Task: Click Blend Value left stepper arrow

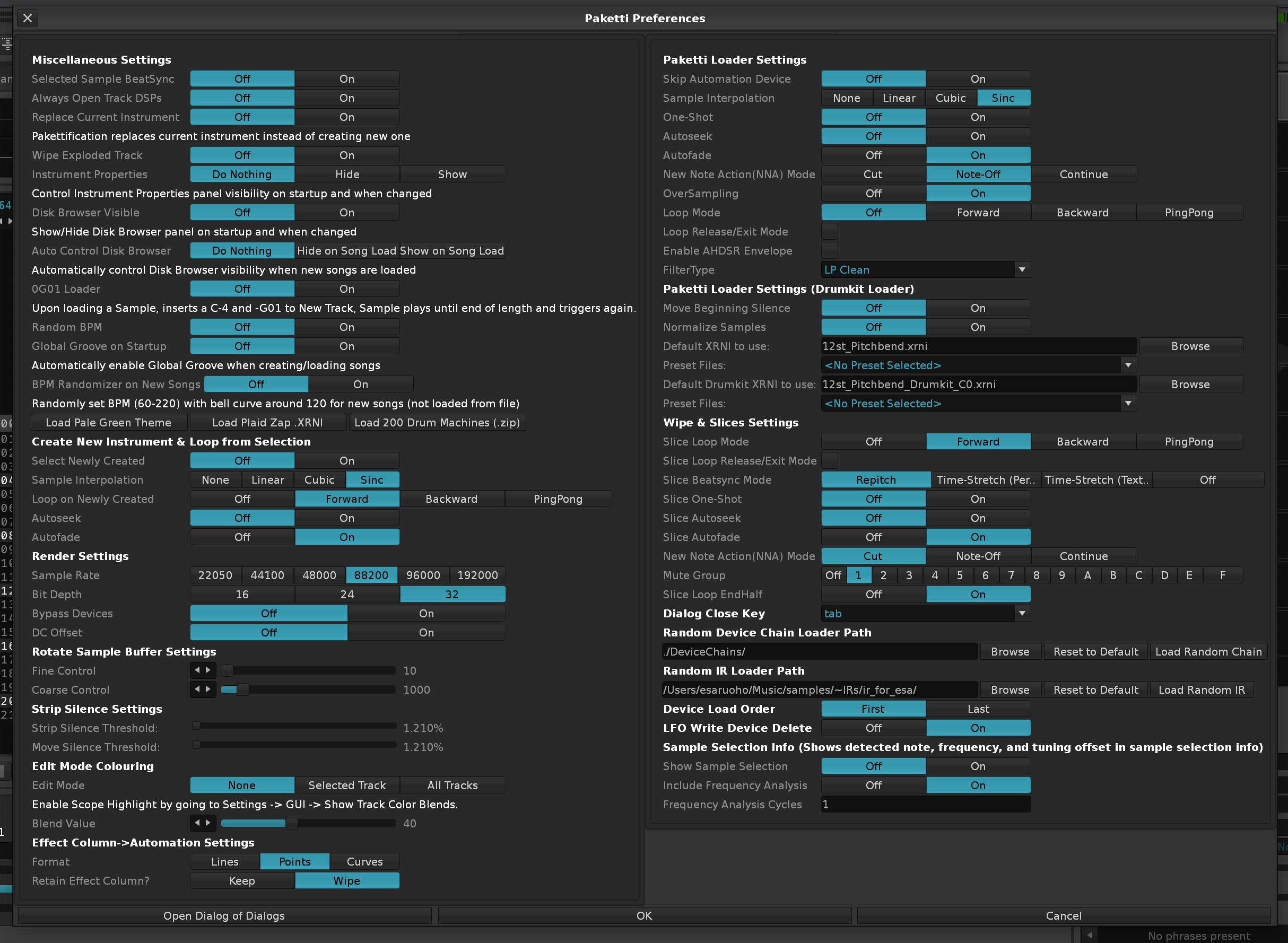Action: tap(197, 823)
